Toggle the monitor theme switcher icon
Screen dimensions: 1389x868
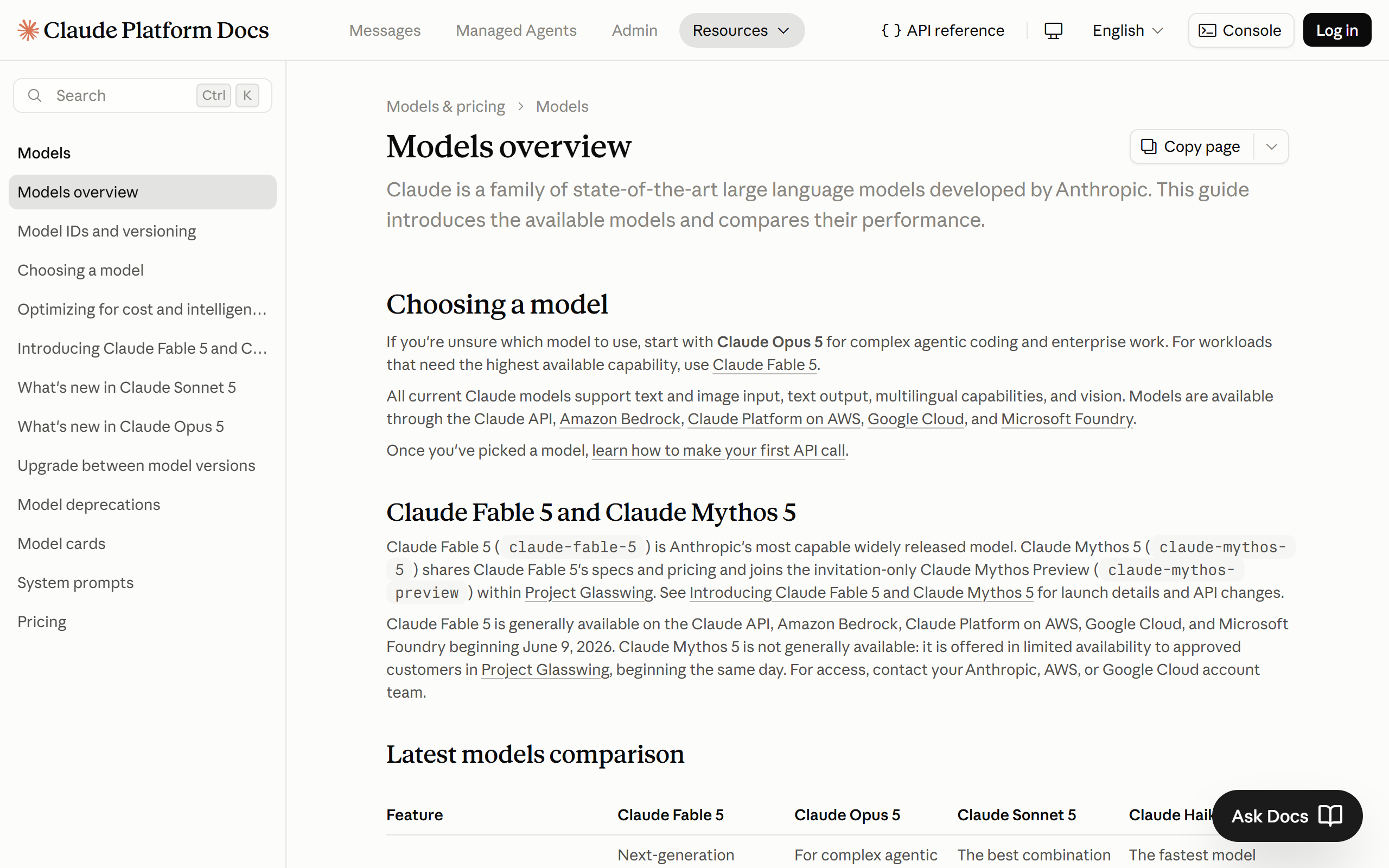tap(1053, 30)
